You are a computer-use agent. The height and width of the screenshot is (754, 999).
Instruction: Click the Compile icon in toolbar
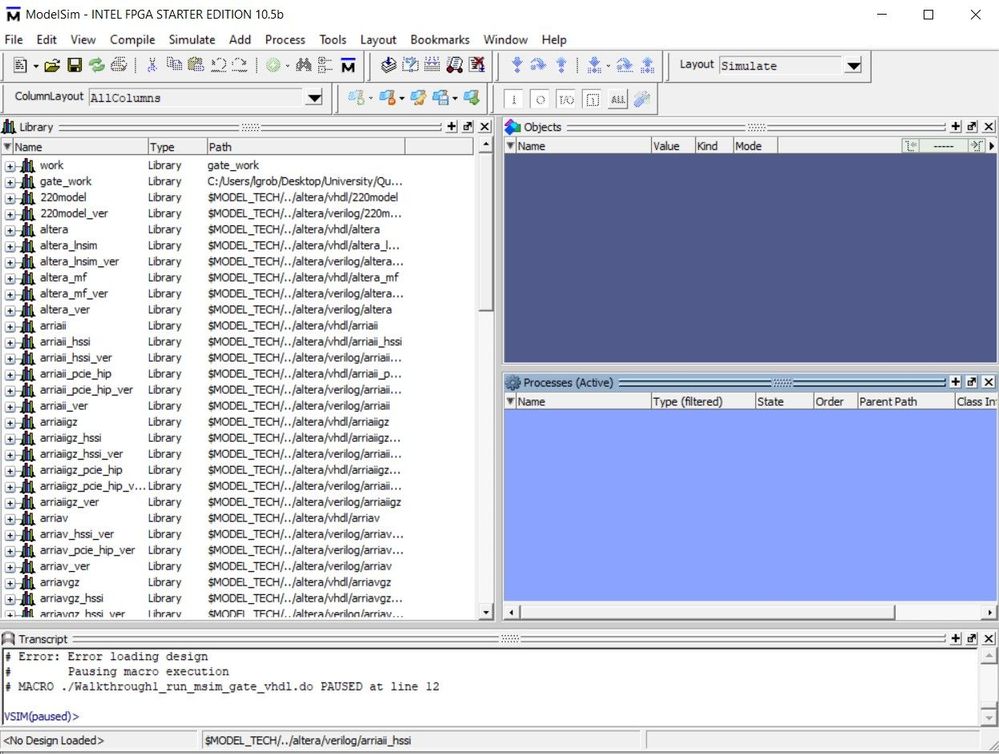pyautogui.click(x=389, y=65)
